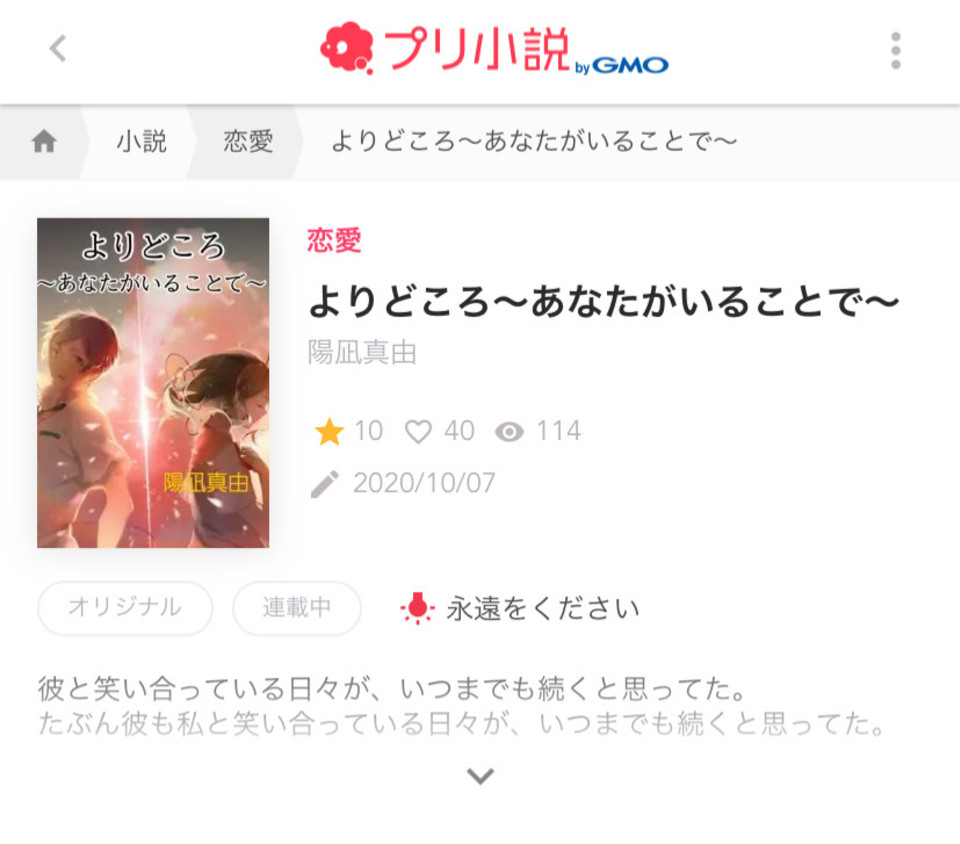
Task: Click the GMO logo text
Action: [630, 65]
